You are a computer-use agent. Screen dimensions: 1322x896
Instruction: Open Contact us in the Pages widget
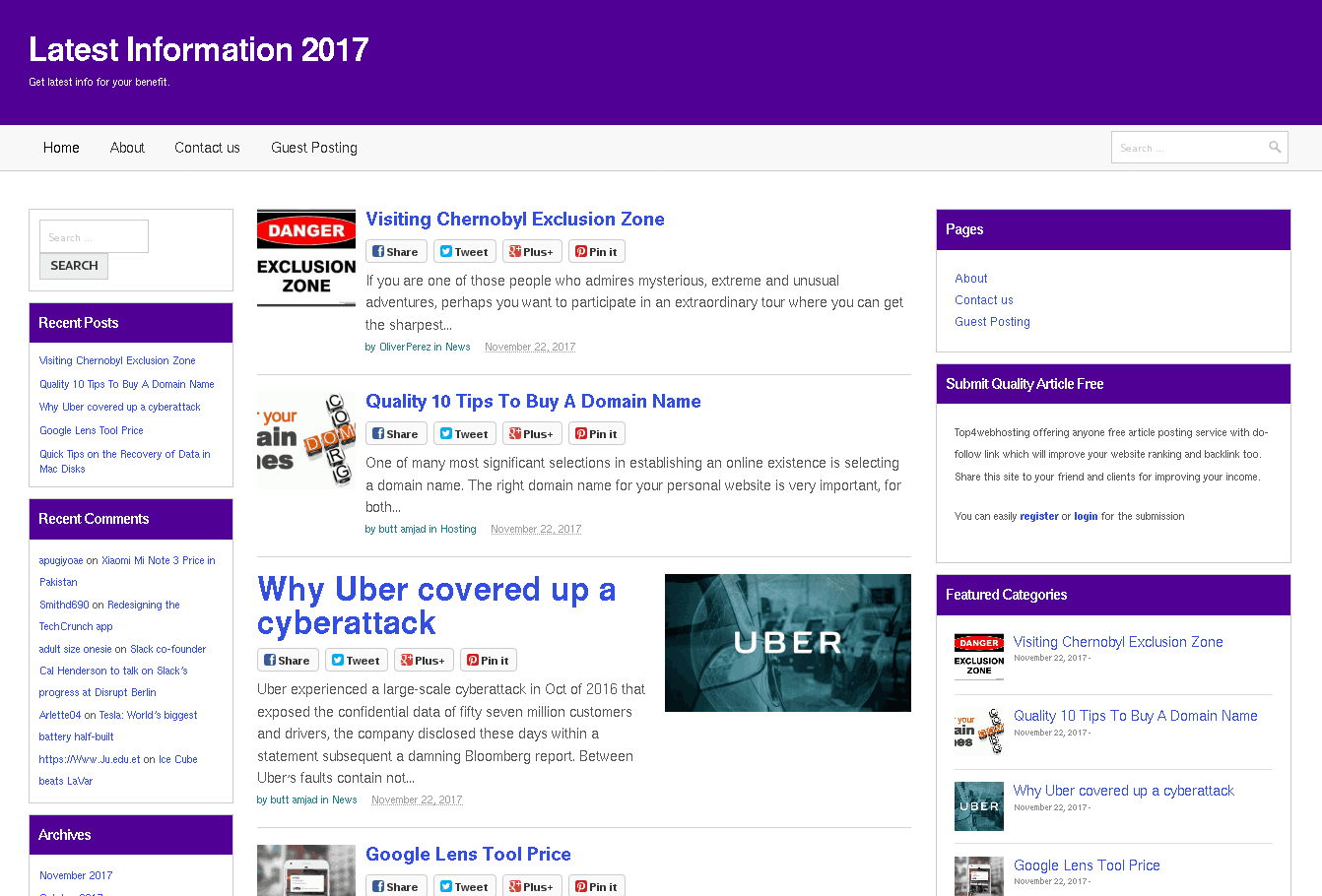(984, 300)
